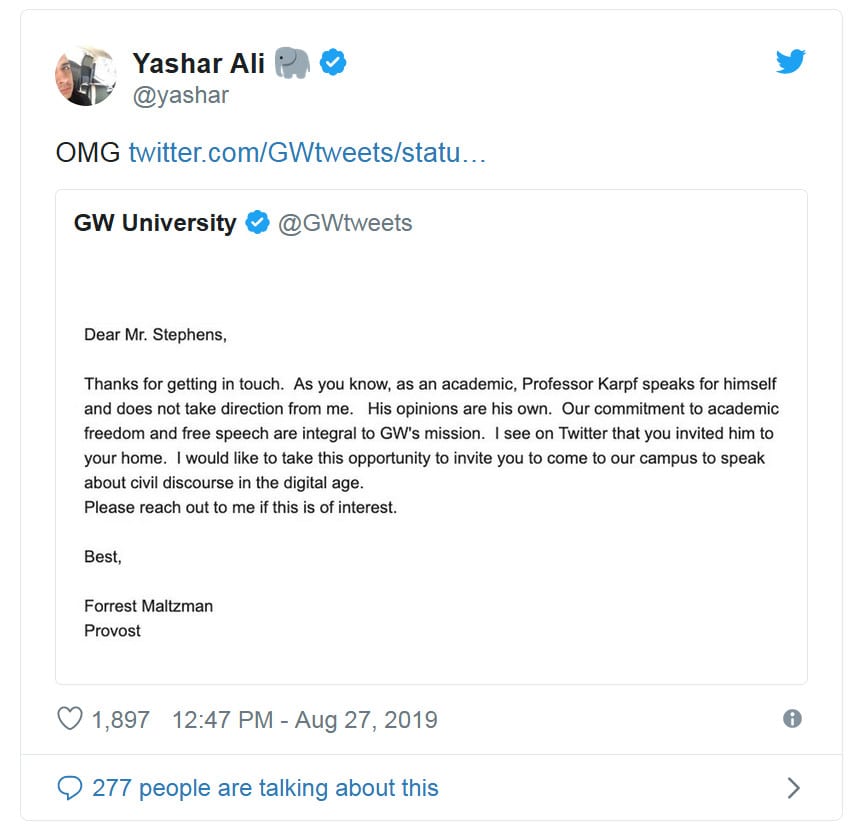Click Yashar Ali's blue verified badge
The height and width of the screenshot is (834, 863).
point(333,63)
